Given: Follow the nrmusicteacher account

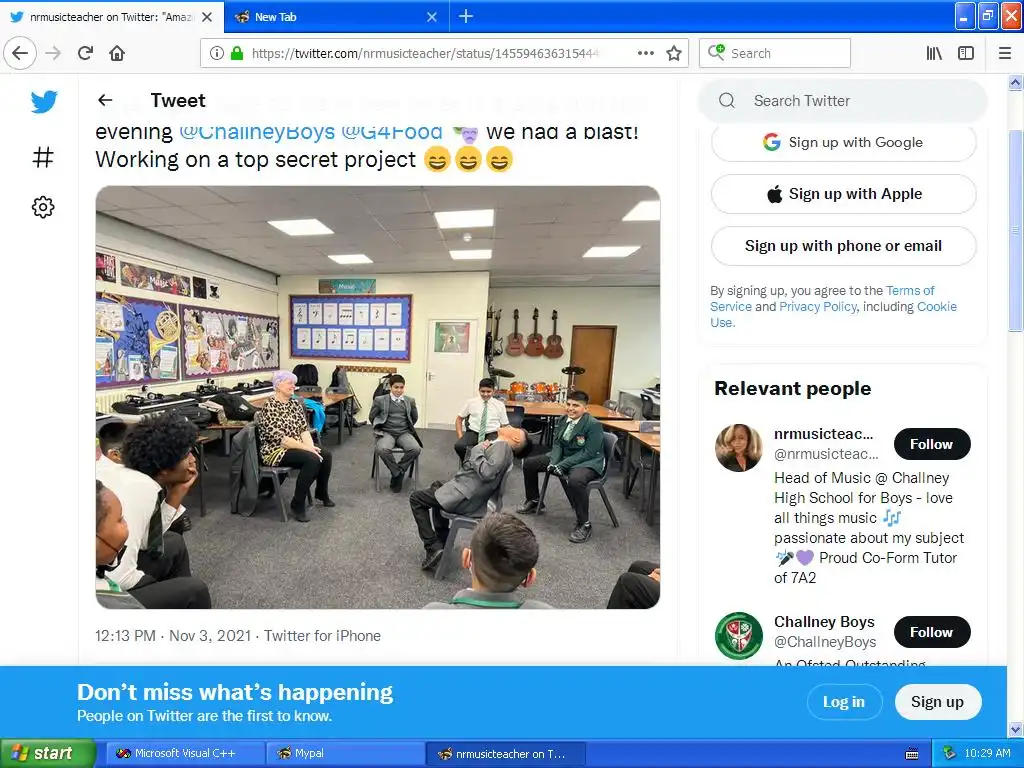Looking at the screenshot, I should click(x=931, y=444).
